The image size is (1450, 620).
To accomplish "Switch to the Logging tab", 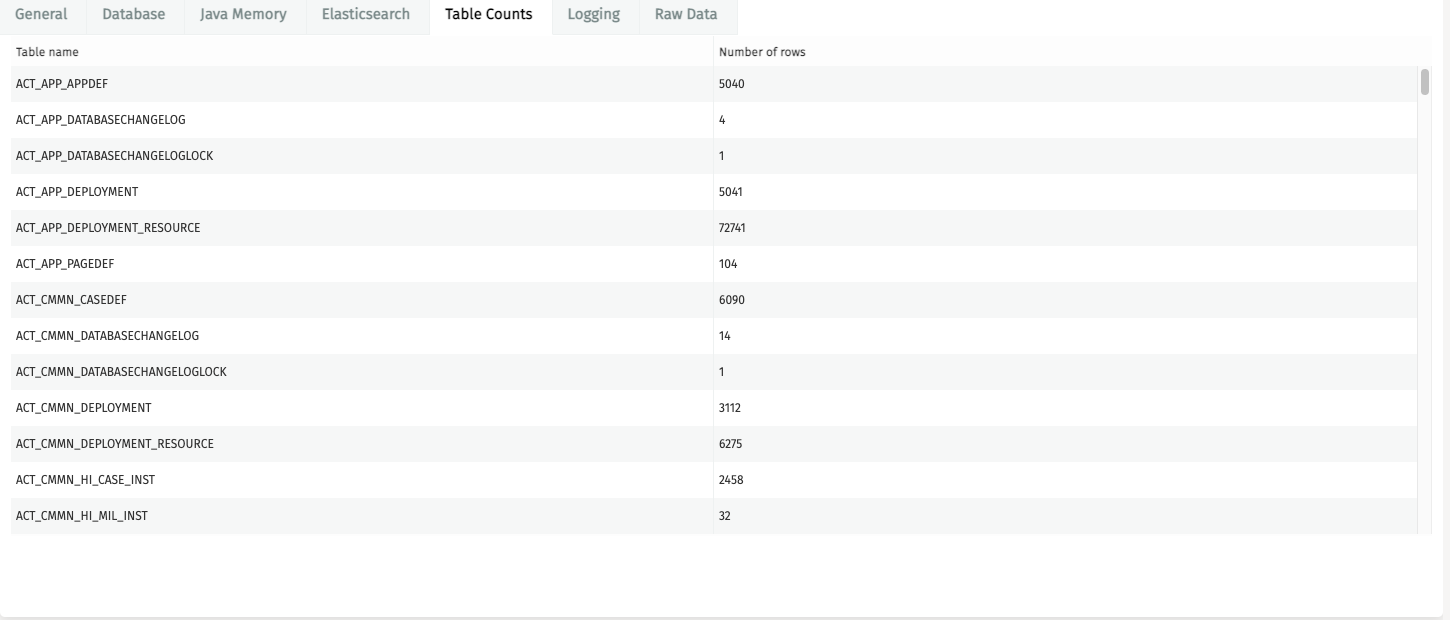I will coord(594,14).
